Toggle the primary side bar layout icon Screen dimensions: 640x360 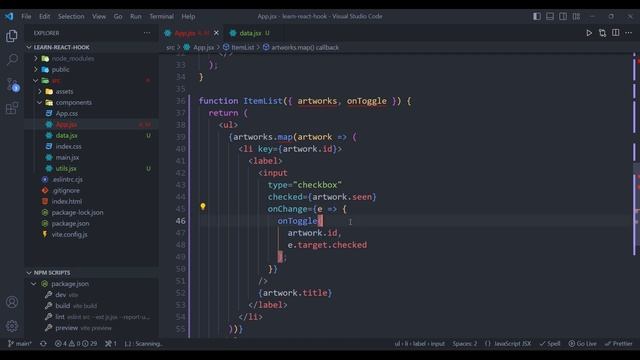[537, 16]
